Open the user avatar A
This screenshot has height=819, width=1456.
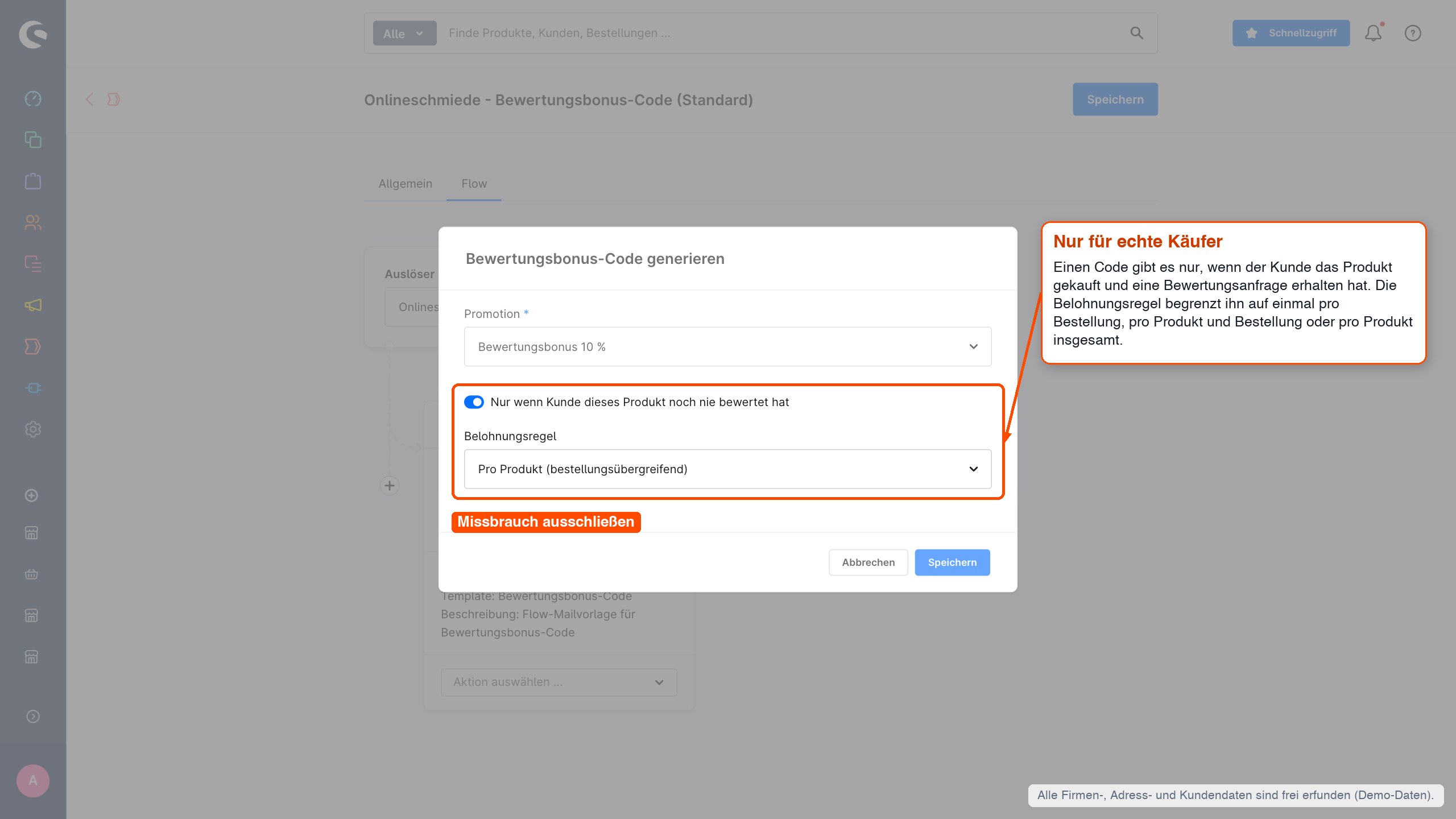pyautogui.click(x=33, y=780)
